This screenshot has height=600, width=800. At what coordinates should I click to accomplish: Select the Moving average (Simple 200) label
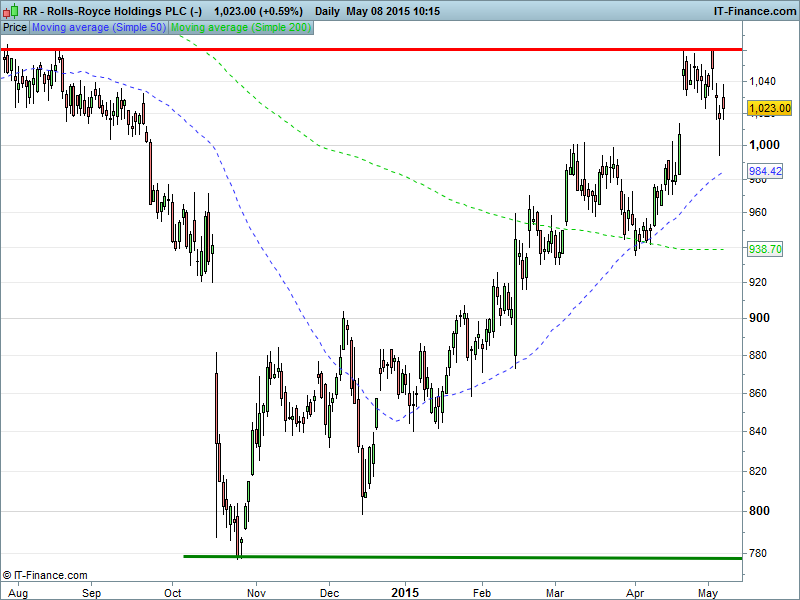(241, 28)
